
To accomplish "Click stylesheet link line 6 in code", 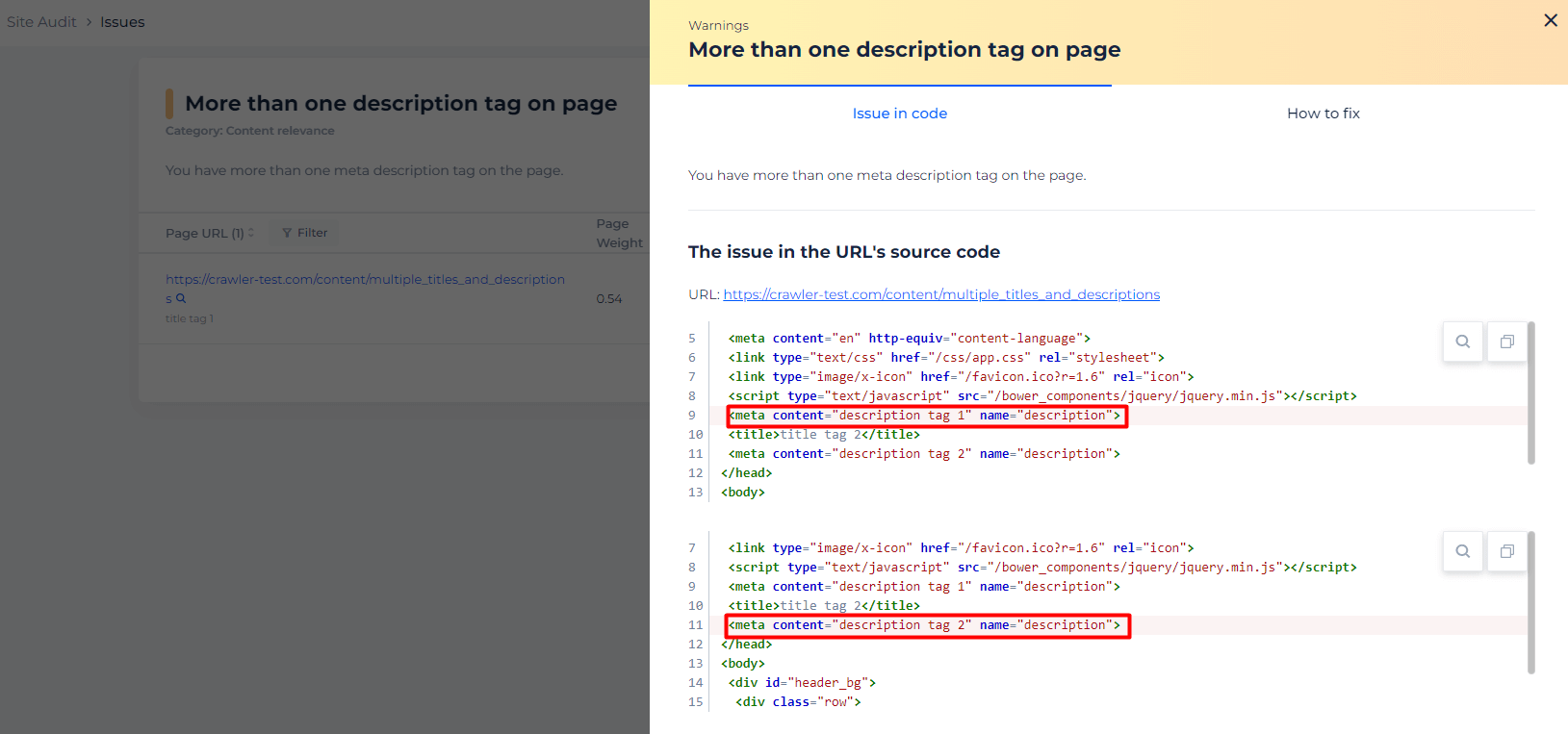I will (x=946, y=358).
